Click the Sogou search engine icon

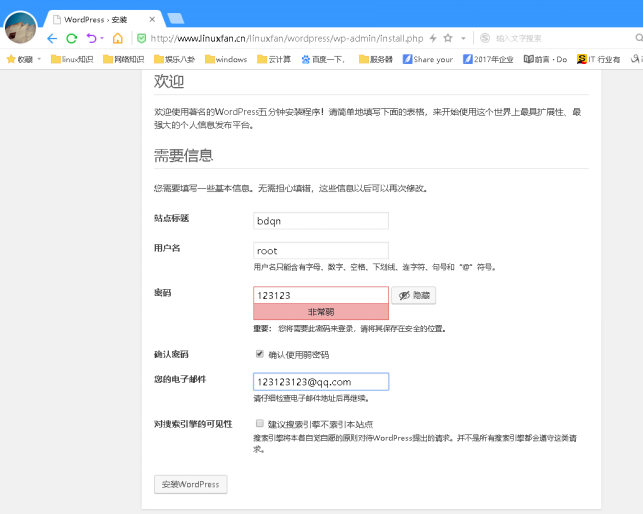click(x=485, y=38)
